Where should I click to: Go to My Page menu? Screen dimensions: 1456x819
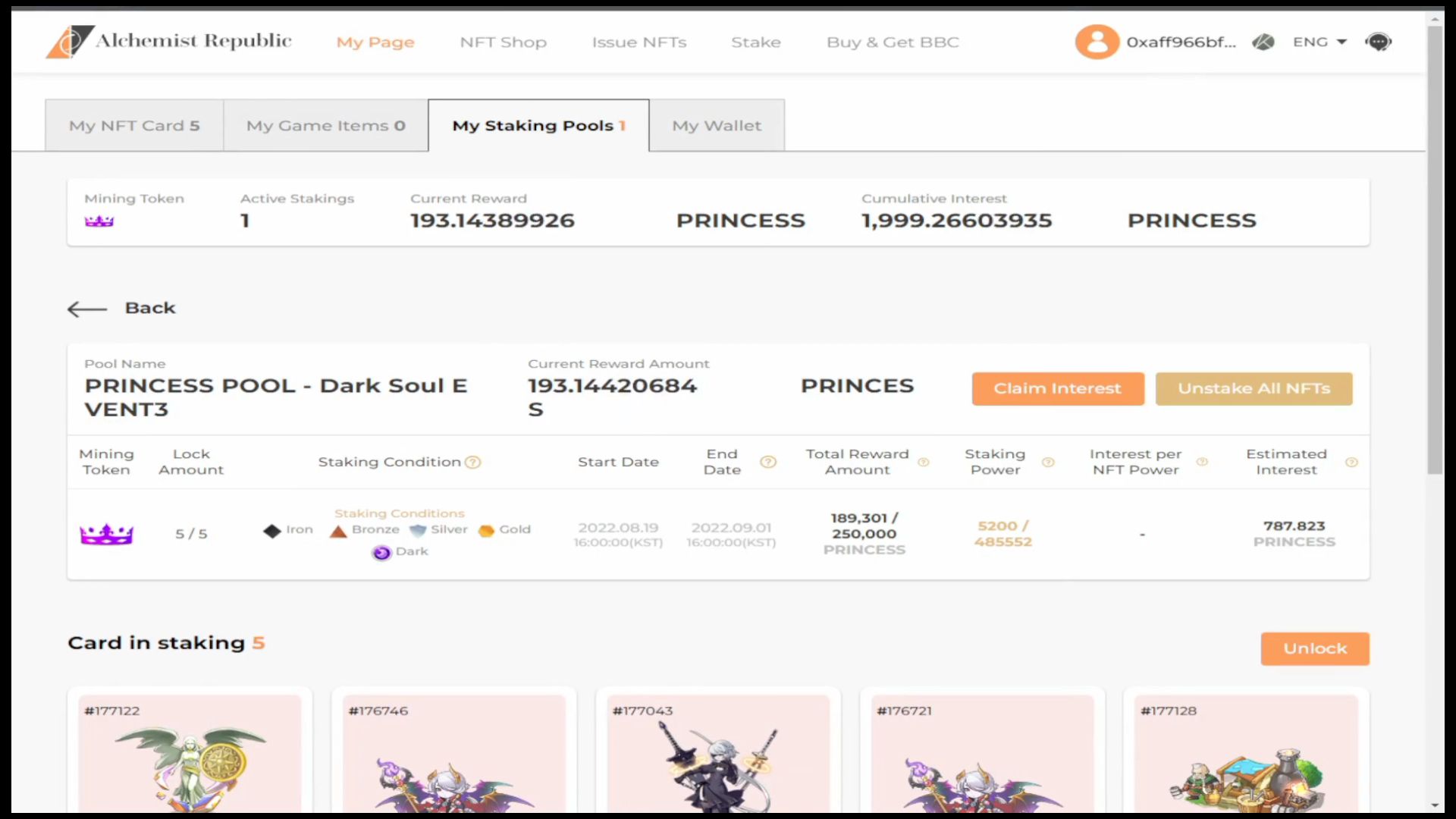[375, 42]
